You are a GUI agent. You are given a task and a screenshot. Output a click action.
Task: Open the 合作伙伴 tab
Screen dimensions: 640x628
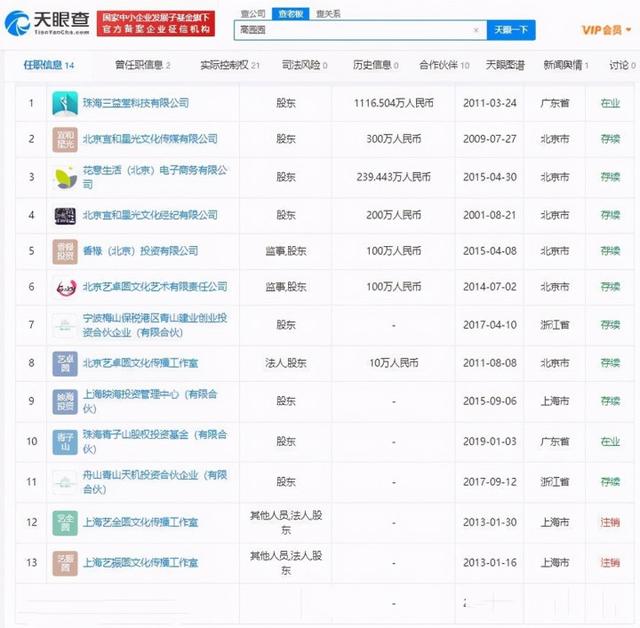coord(444,65)
